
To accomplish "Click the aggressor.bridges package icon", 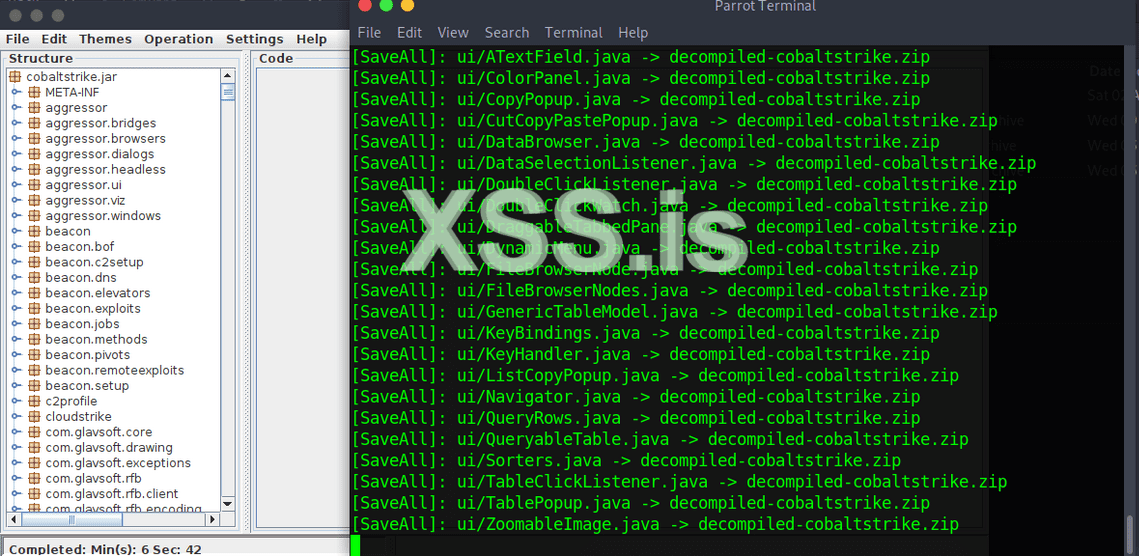I will (33, 123).
